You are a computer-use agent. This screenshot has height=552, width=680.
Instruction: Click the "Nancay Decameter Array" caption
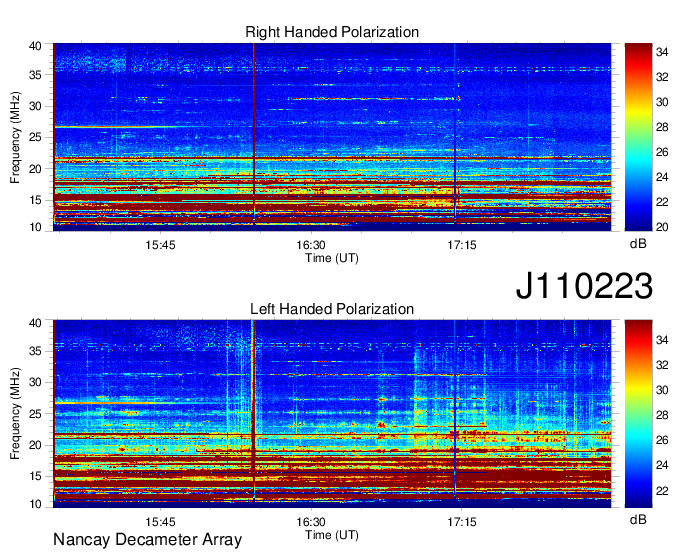tap(147, 540)
